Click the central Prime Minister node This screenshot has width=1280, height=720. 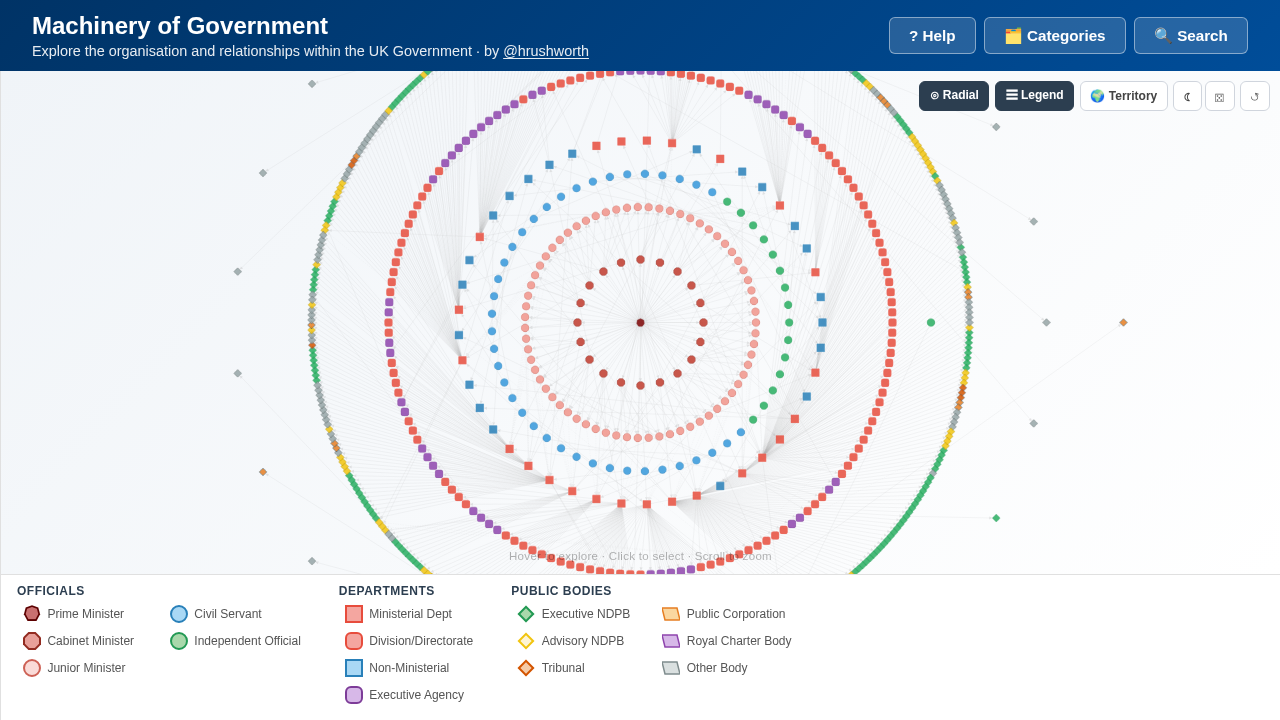[641, 323]
